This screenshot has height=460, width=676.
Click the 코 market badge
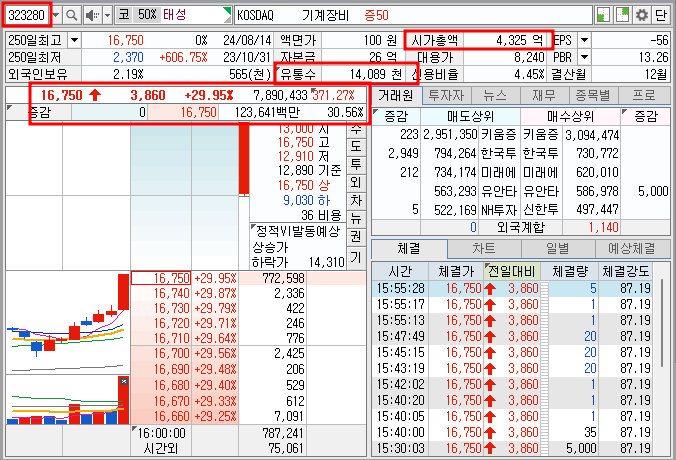[x=124, y=15]
